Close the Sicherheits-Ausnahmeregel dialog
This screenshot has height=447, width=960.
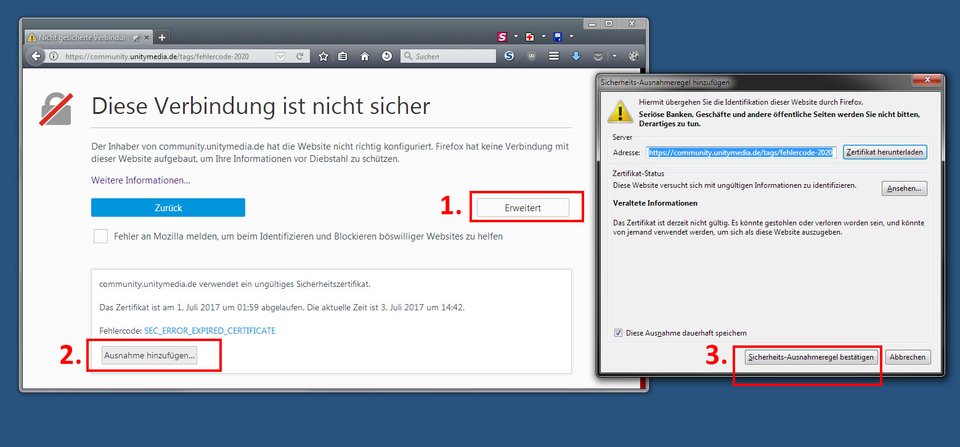point(928,80)
